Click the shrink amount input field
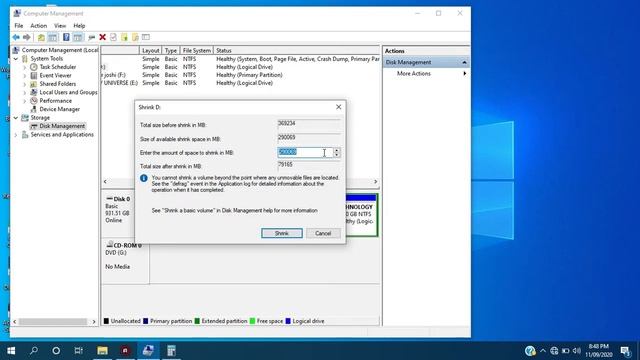 tap(305, 152)
